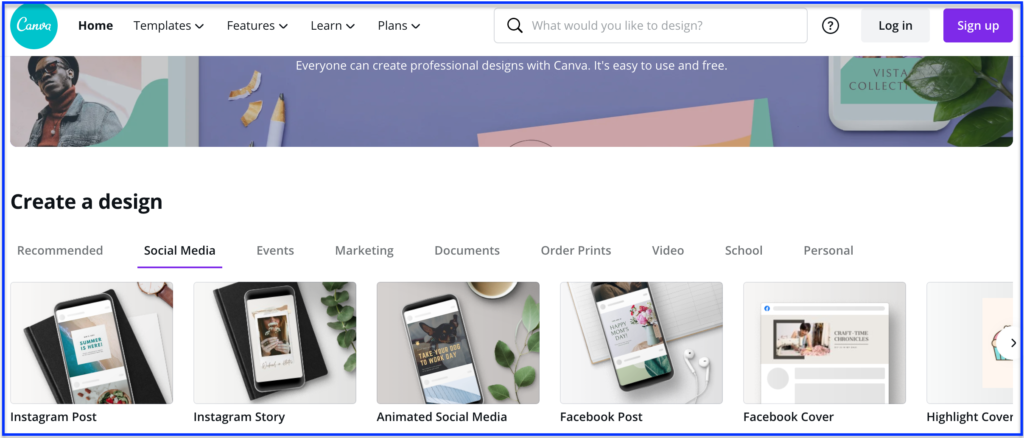
Task: Expand the Templates dropdown menu
Action: (x=168, y=26)
